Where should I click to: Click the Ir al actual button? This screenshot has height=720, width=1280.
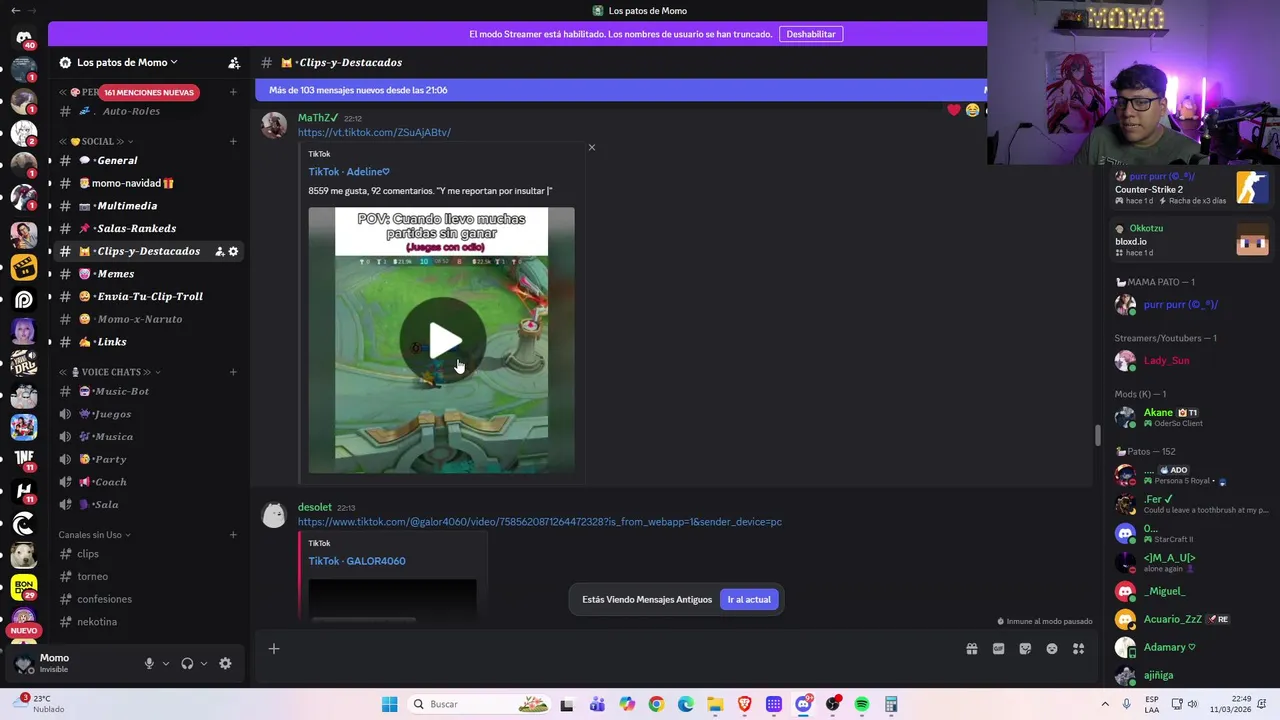tap(749, 600)
